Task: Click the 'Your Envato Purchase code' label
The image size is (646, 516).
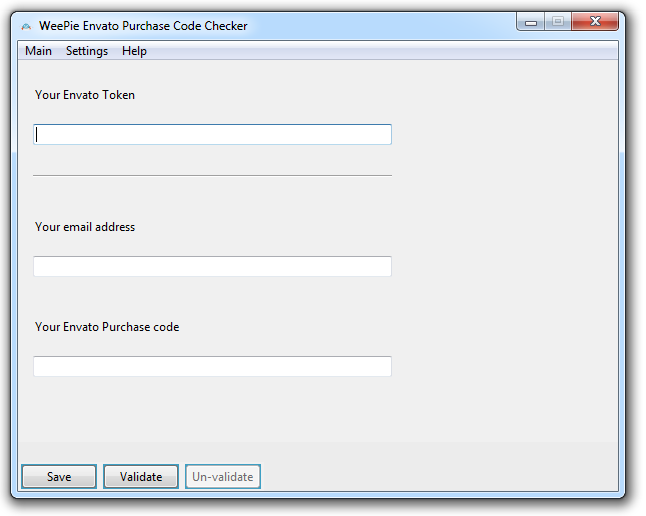Action: [x=107, y=327]
